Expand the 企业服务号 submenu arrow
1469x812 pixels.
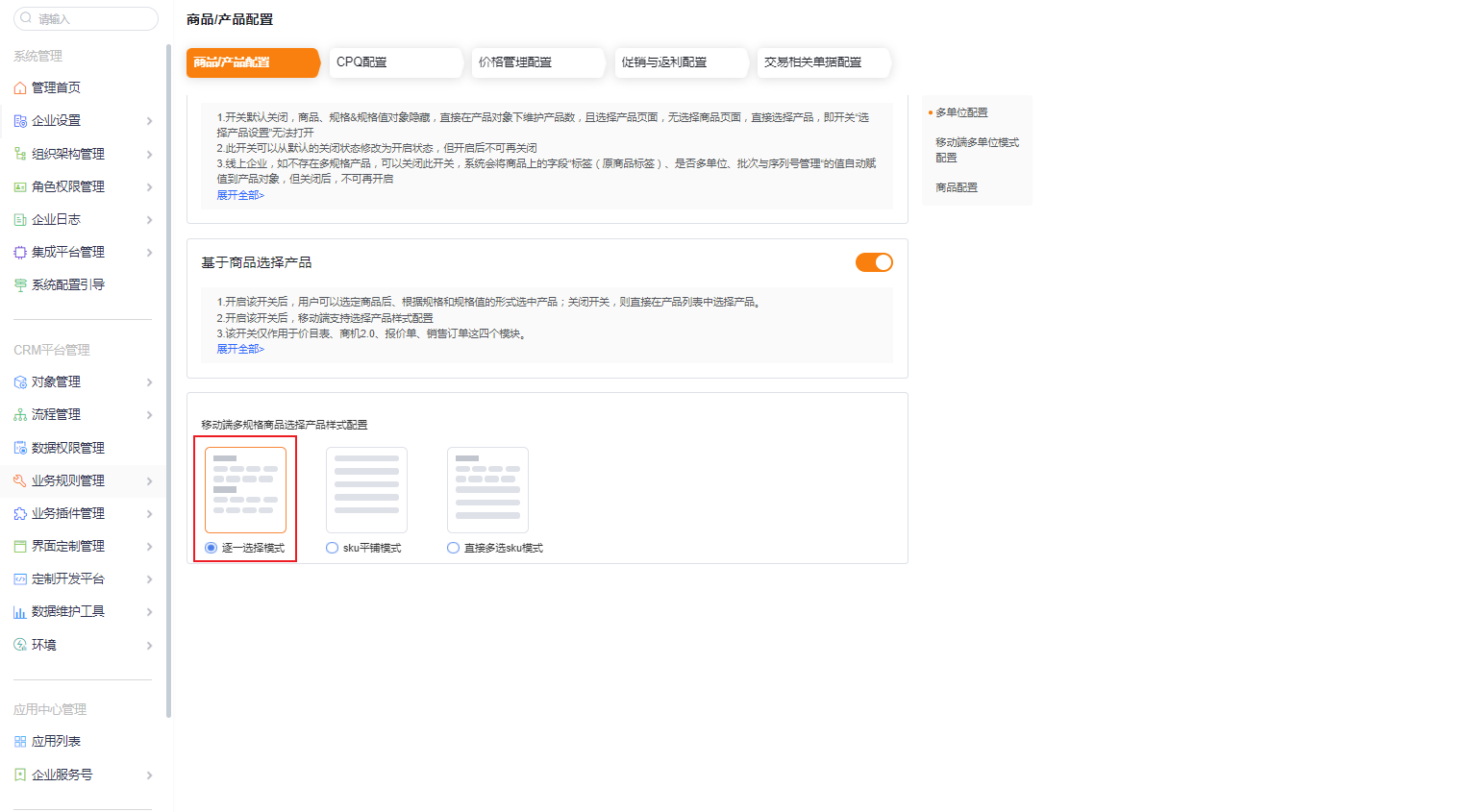pyautogui.click(x=149, y=775)
